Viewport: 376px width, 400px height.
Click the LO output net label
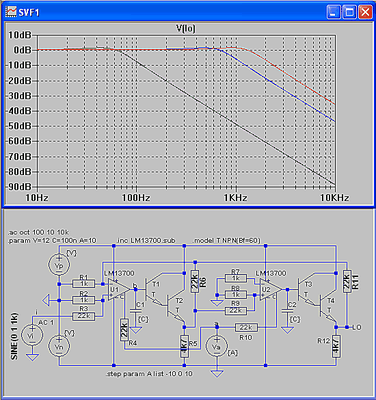coord(356,327)
